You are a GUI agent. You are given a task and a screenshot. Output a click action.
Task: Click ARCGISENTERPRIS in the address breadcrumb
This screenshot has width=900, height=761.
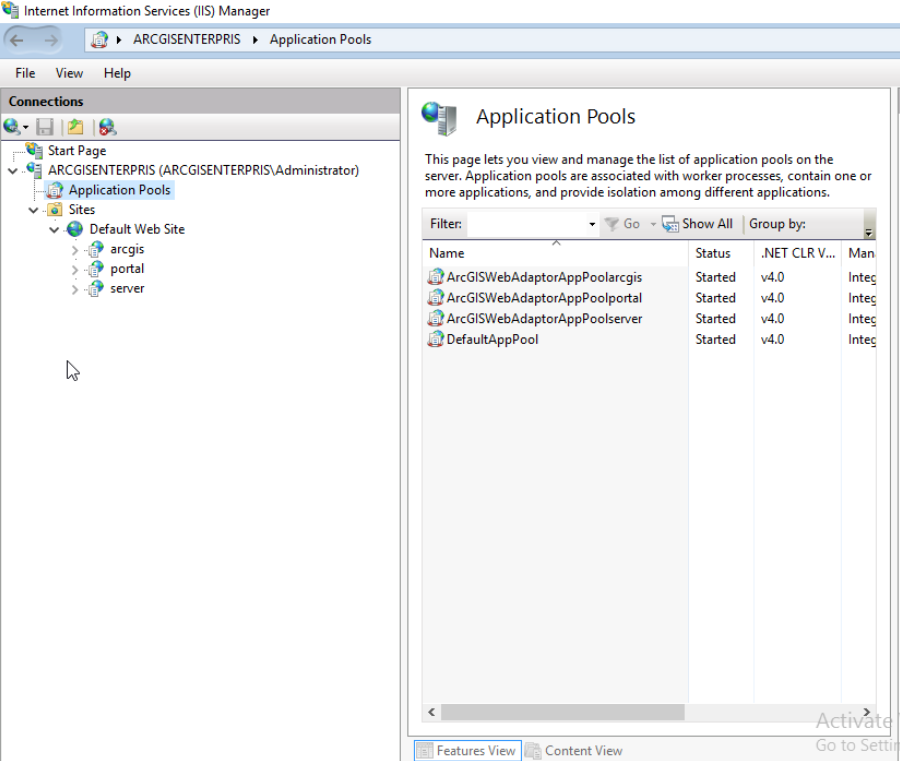coord(187,40)
